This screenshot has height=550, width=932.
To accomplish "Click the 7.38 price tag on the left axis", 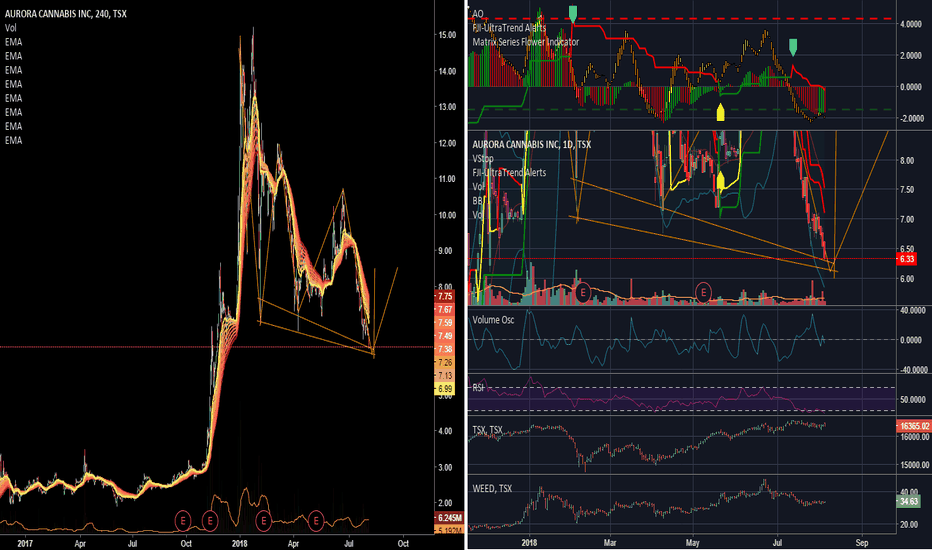I will point(445,350).
